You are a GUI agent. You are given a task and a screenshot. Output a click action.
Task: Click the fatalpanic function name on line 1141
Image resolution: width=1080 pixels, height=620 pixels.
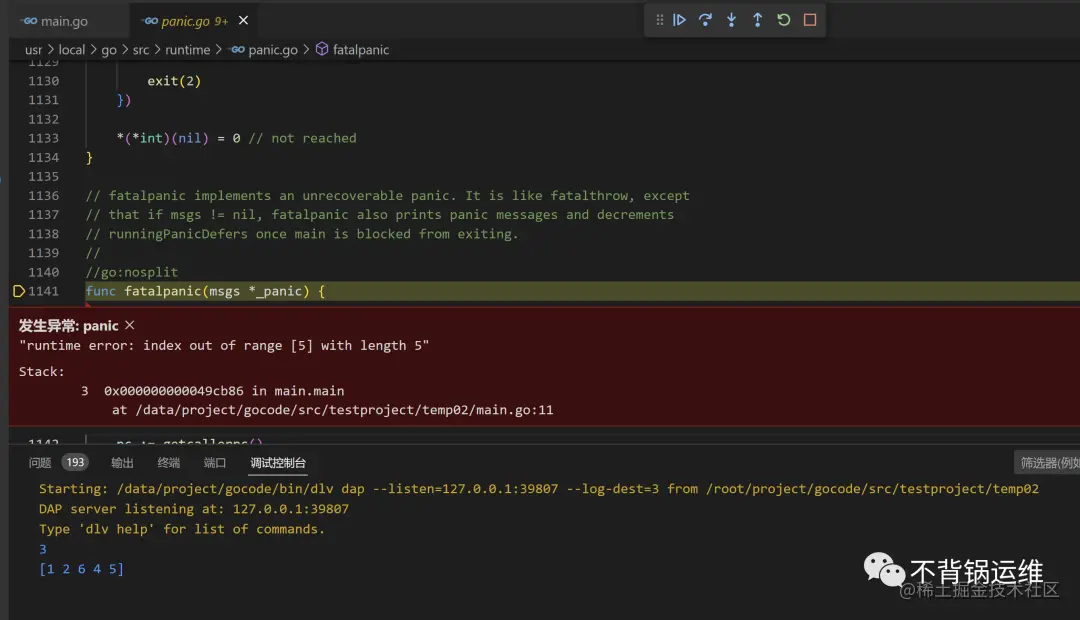point(163,291)
